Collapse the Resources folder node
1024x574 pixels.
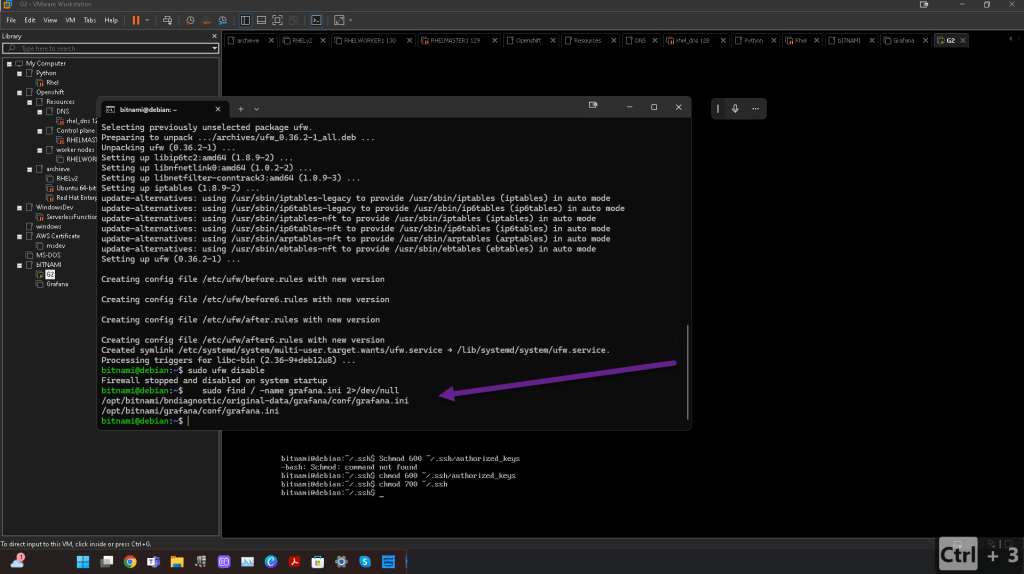[x=29, y=103]
